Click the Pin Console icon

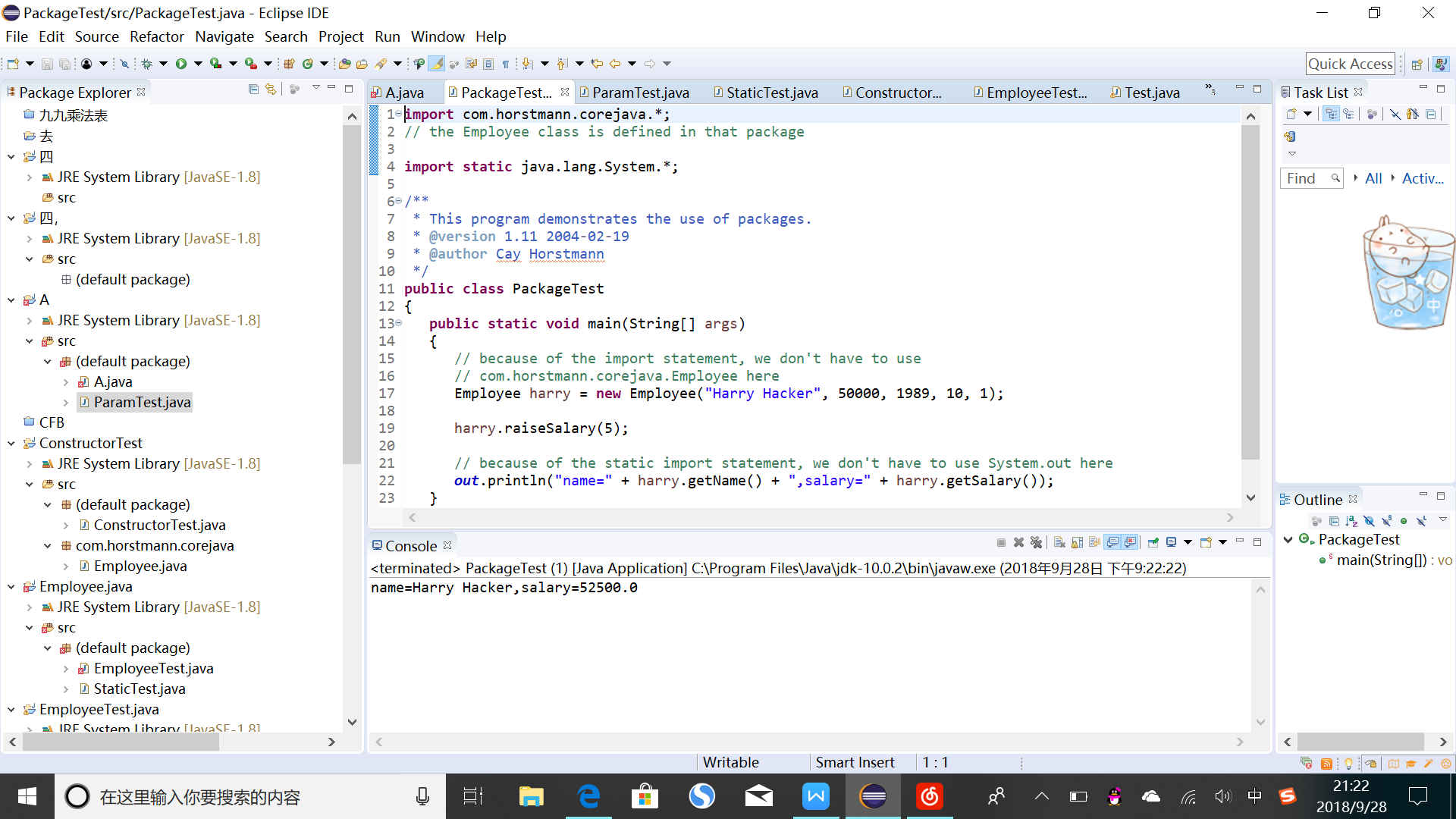tap(1153, 542)
